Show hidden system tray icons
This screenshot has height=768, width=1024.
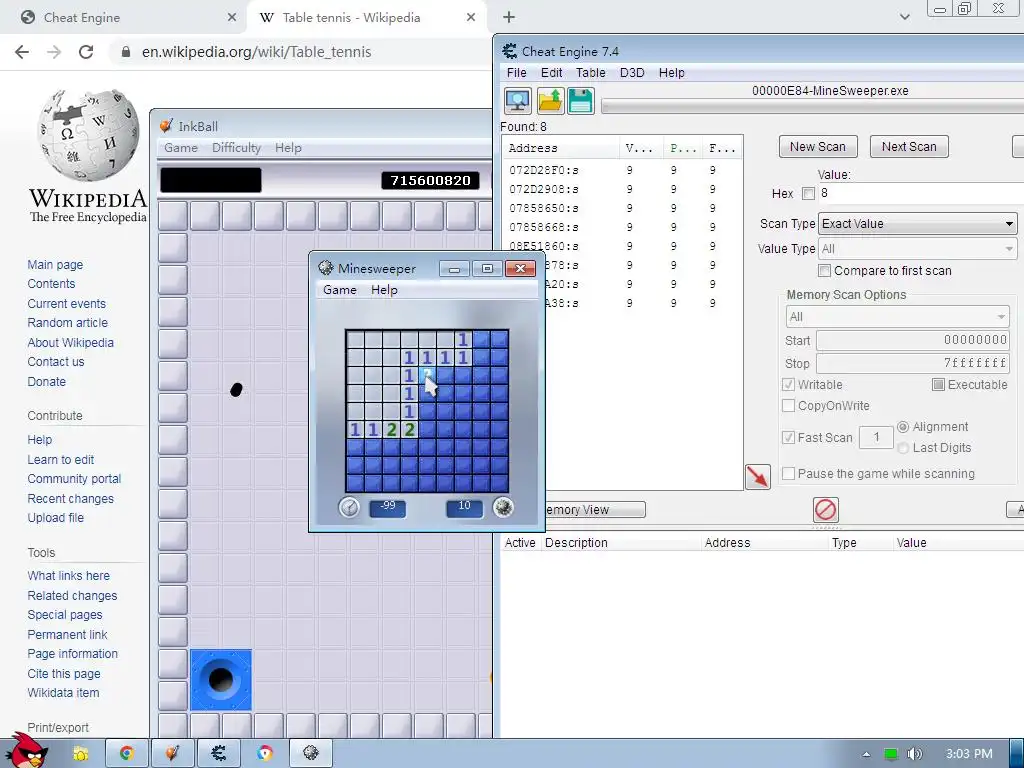click(x=866, y=754)
